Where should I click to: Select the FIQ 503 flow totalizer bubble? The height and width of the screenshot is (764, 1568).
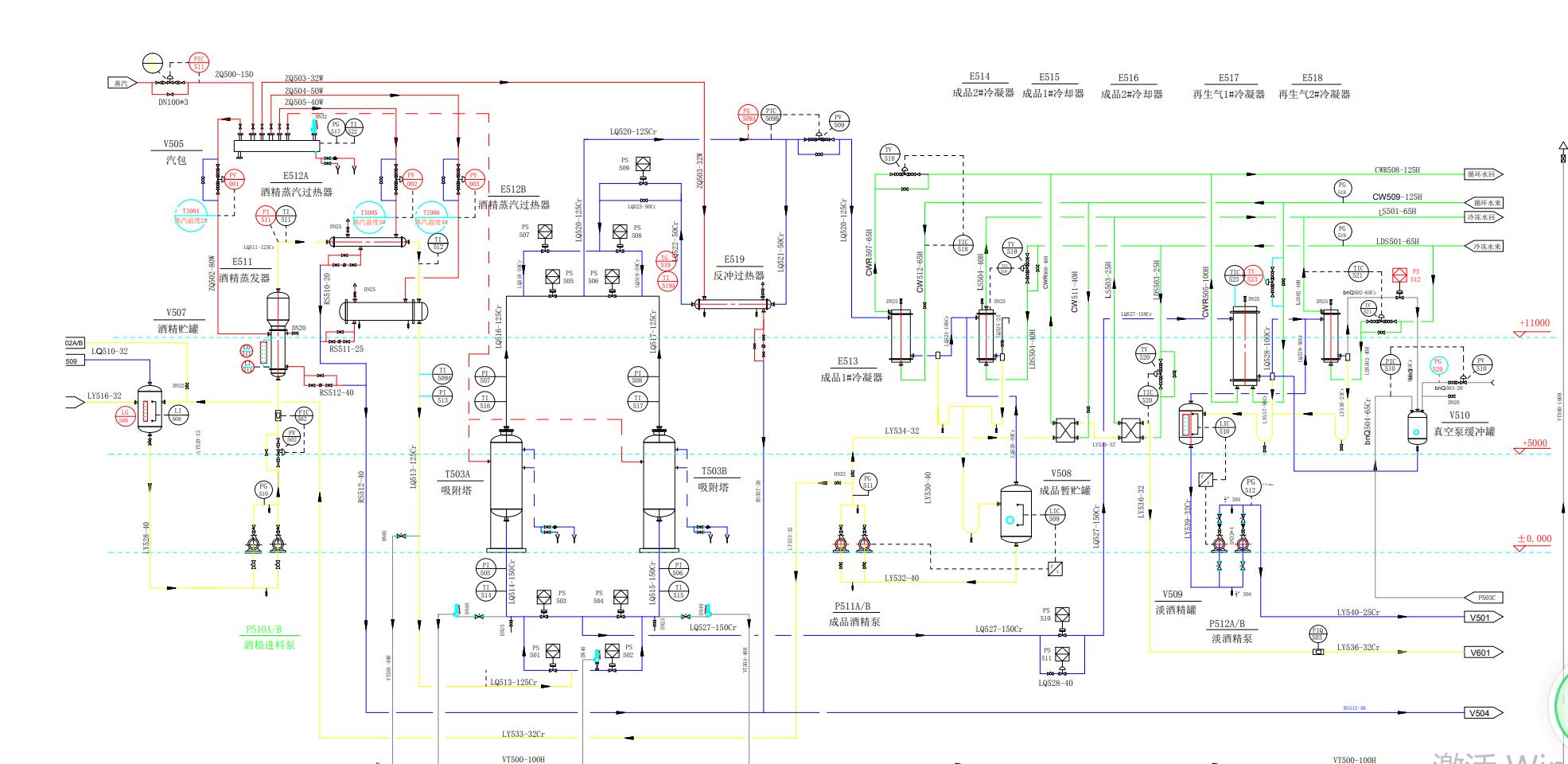tap(1317, 634)
